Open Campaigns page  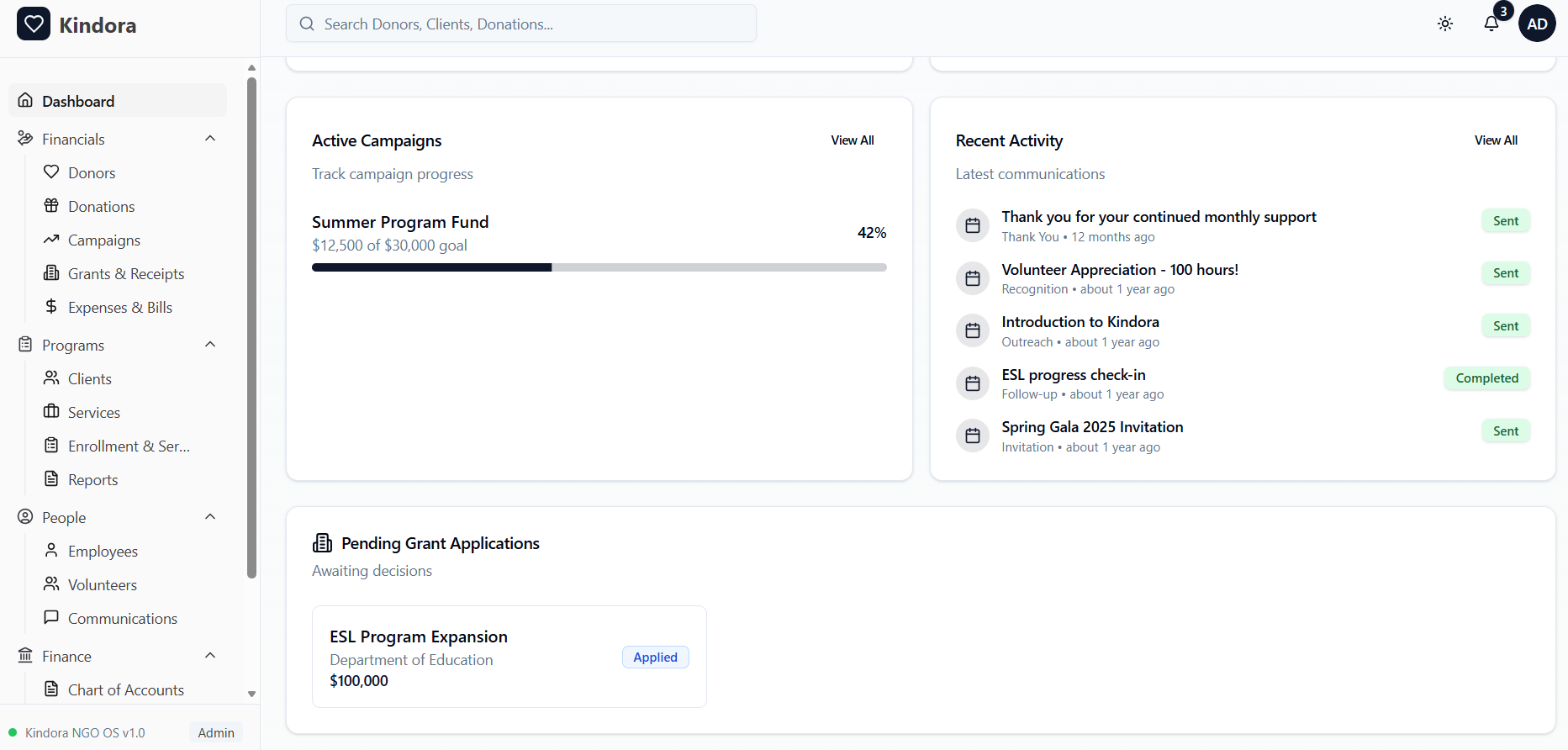click(104, 240)
